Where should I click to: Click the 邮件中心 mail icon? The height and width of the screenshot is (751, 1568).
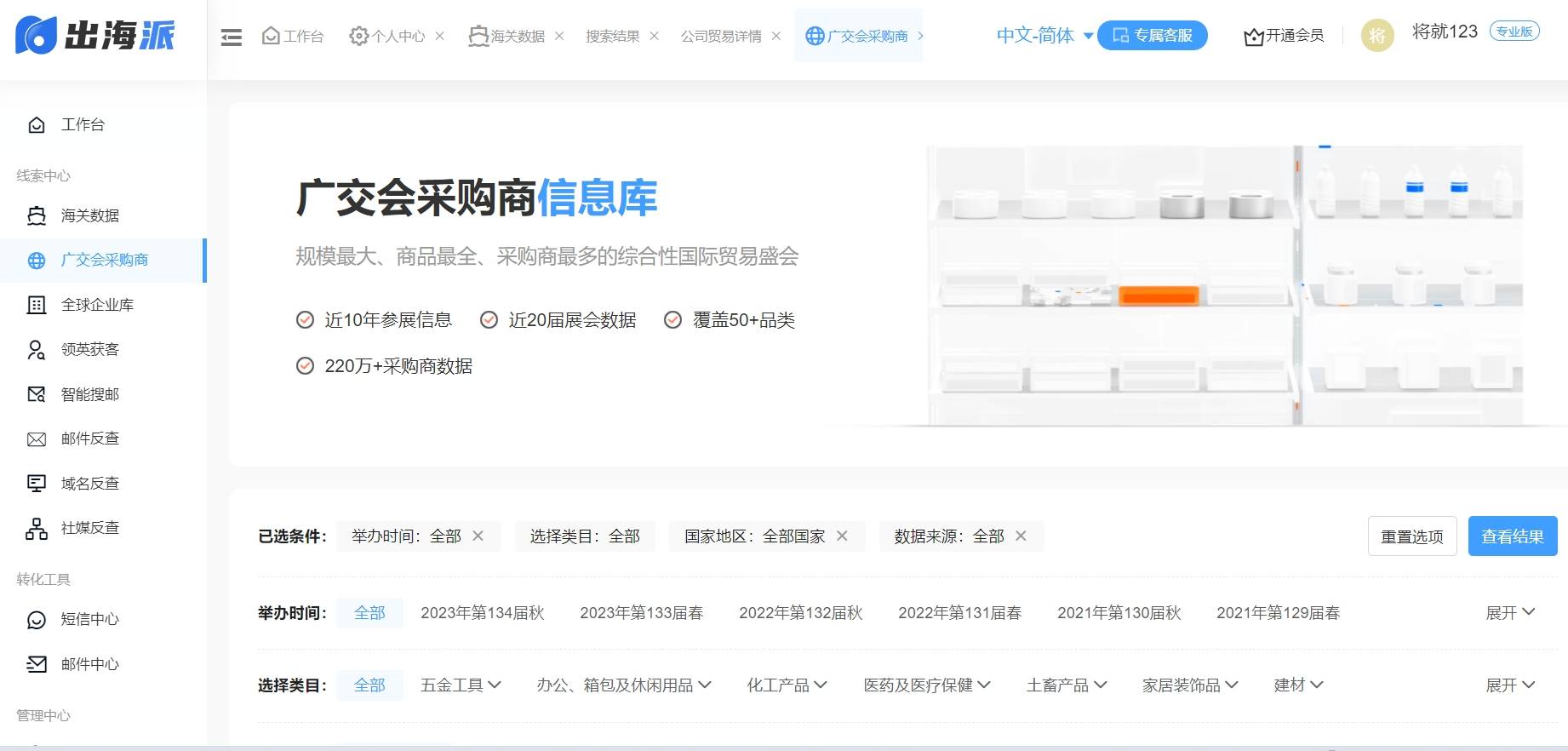pos(37,664)
